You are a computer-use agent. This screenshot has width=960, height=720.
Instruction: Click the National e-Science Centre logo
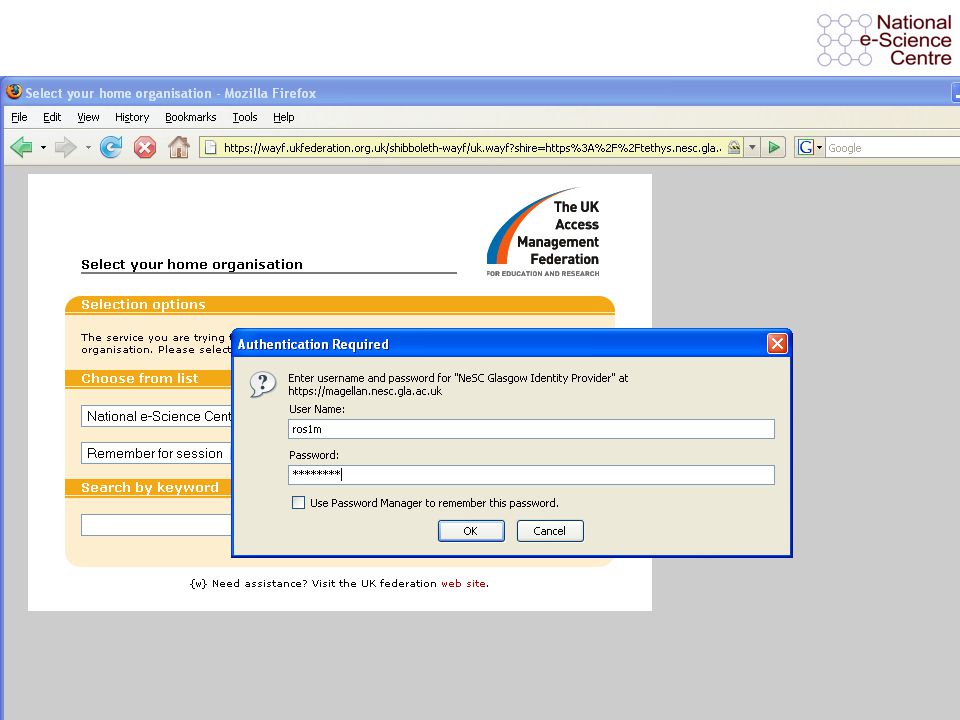click(885, 40)
